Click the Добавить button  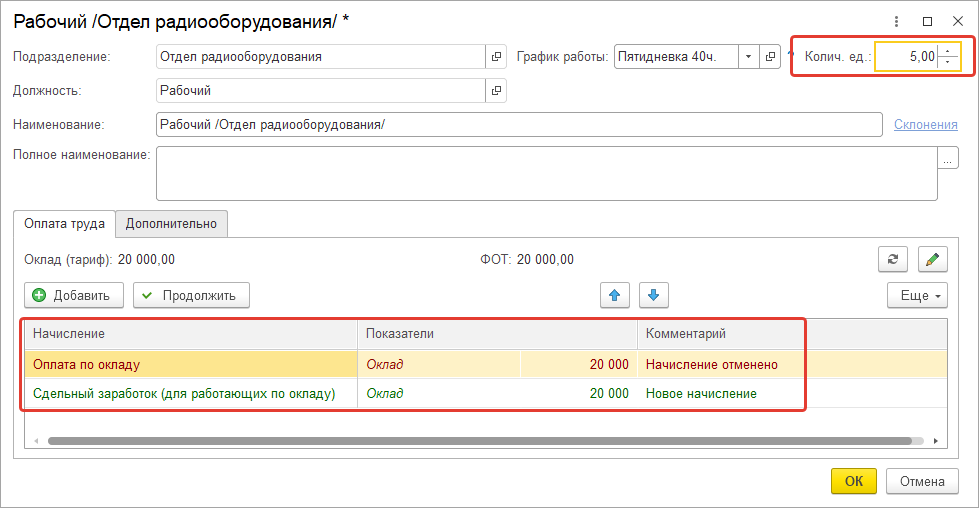[74, 295]
